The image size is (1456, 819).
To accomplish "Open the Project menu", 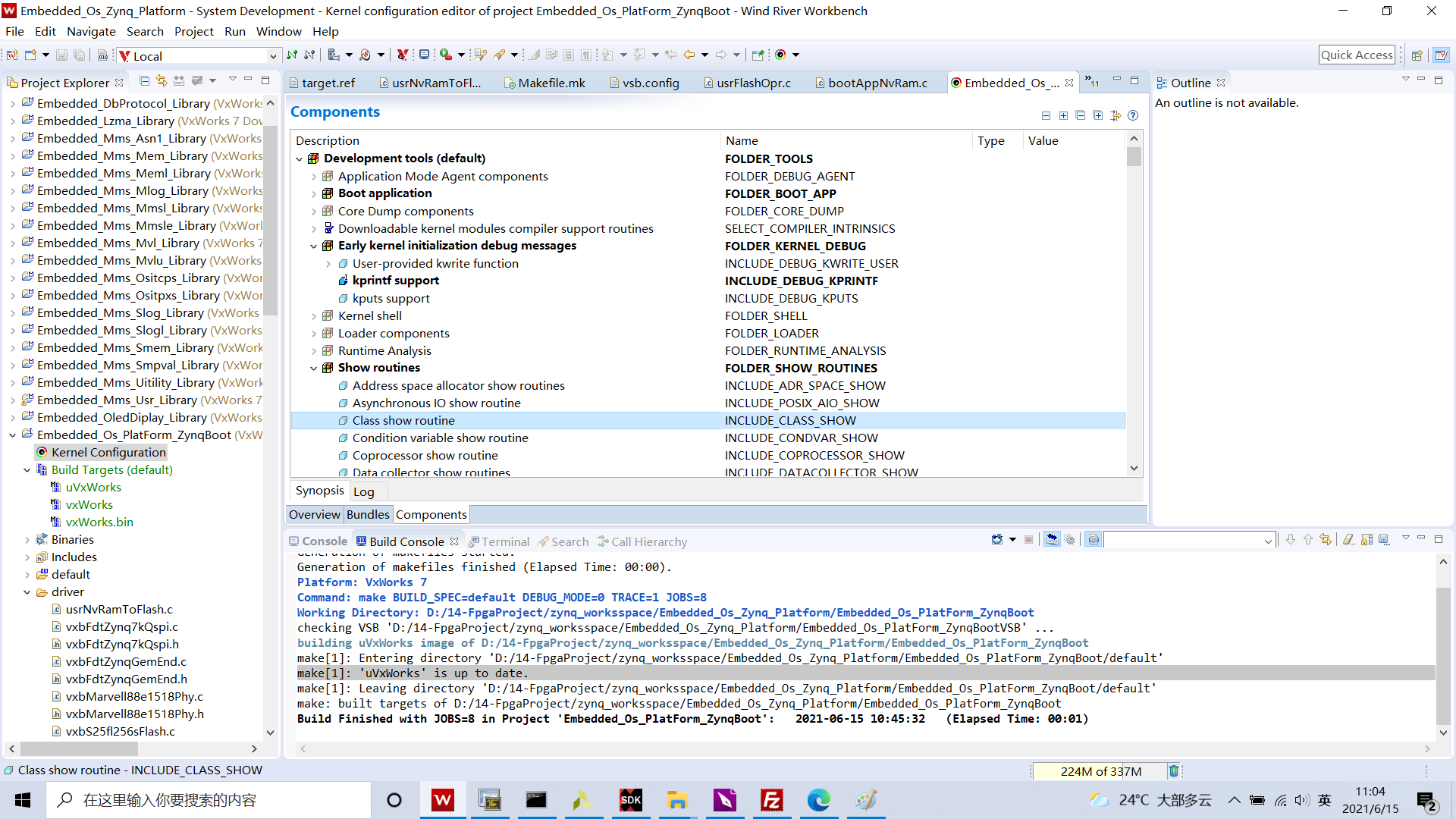I will [194, 31].
